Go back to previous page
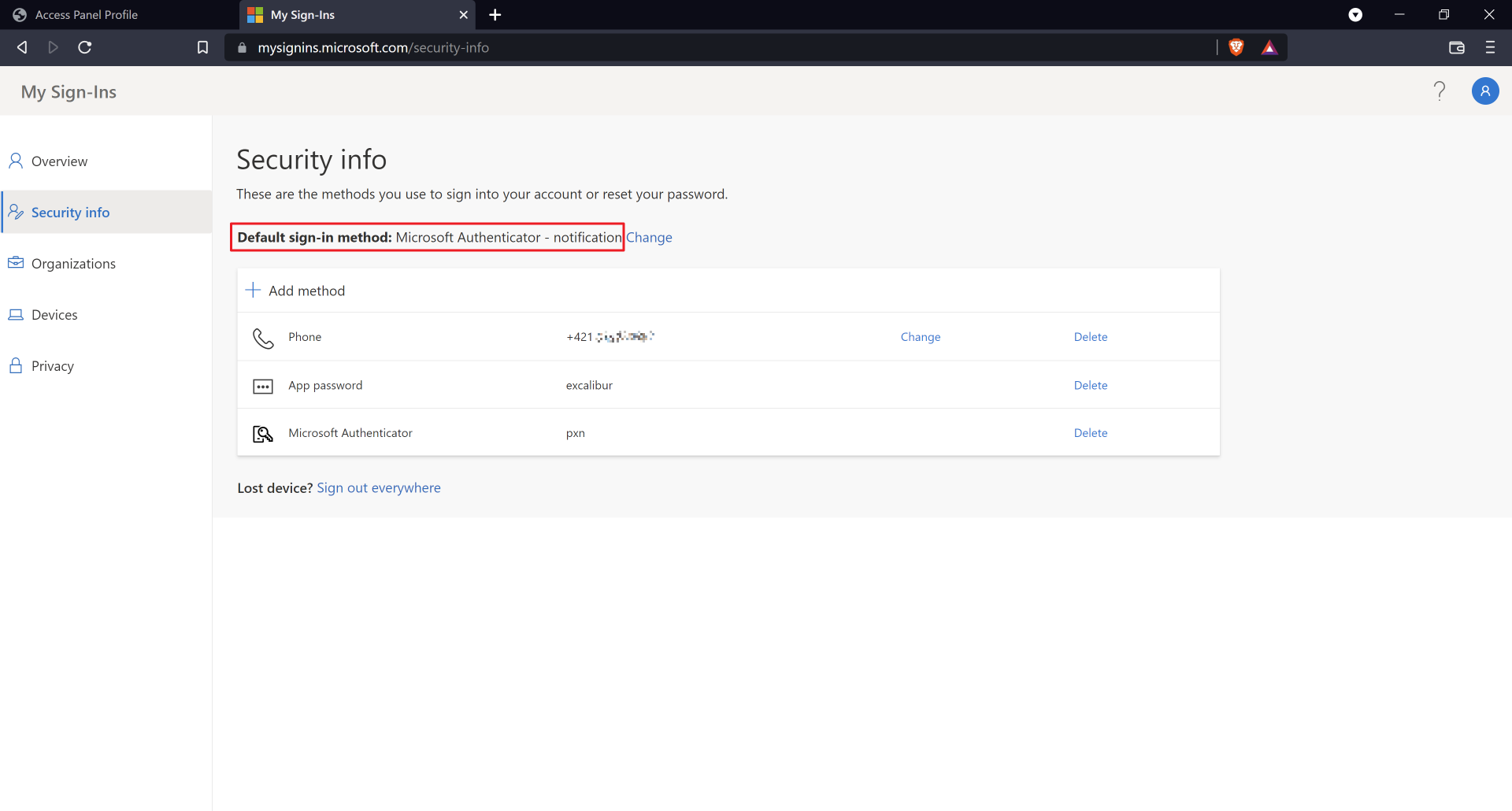The width and height of the screenshot is (1512, 811). [x=22, y=47]
